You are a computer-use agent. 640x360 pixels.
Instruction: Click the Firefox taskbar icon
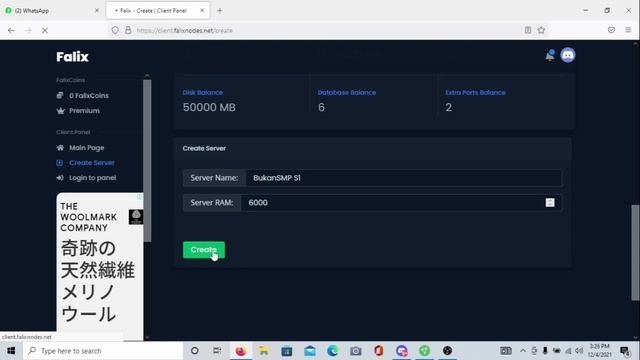click(x=241, y=351)
